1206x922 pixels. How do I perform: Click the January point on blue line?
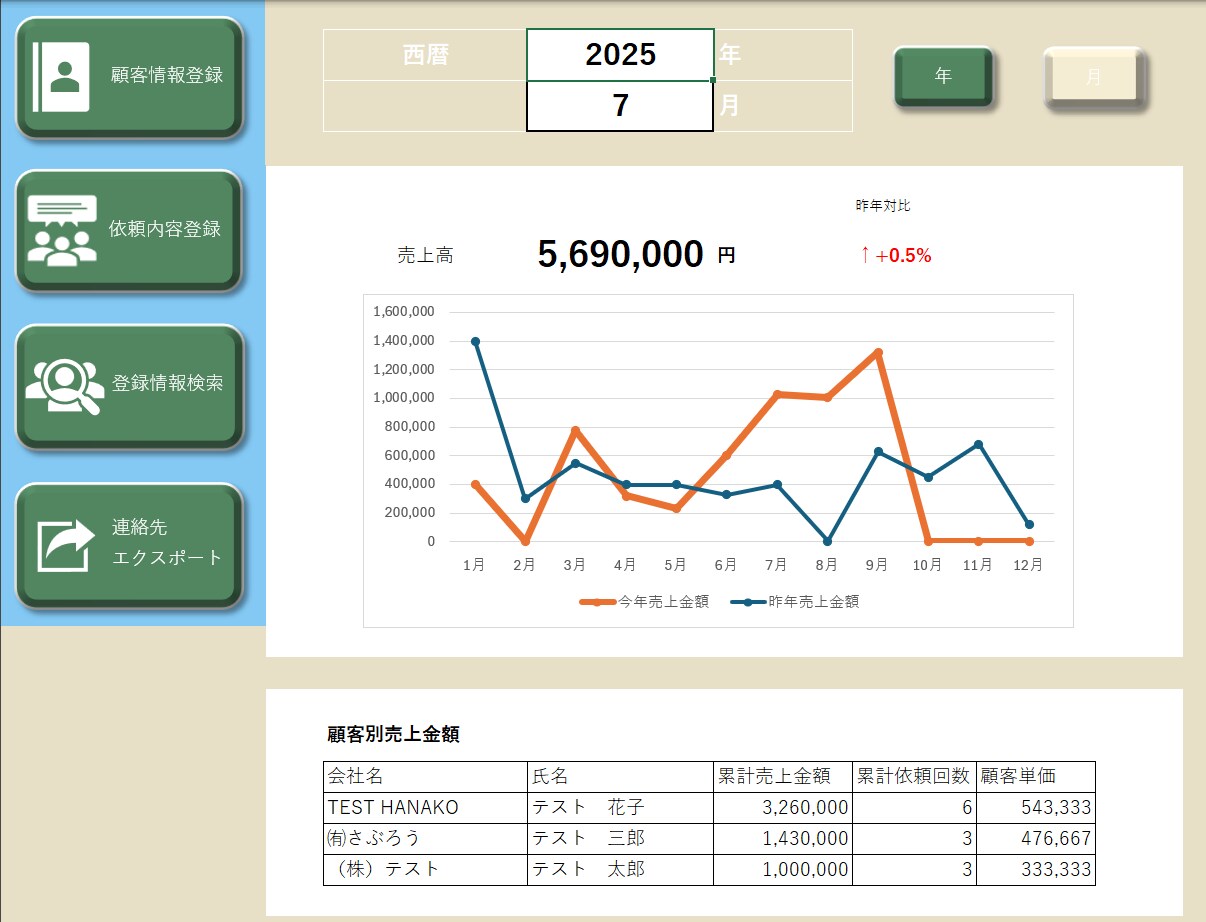[475, 341]
